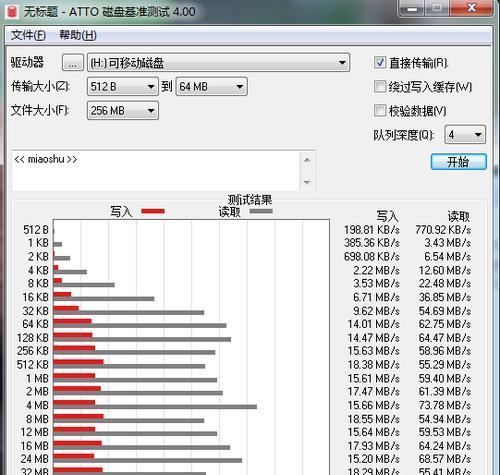This screenshot has height=475, width=500.
Task: Click the 14.01 MB/s write value
Action: (374, 324)
